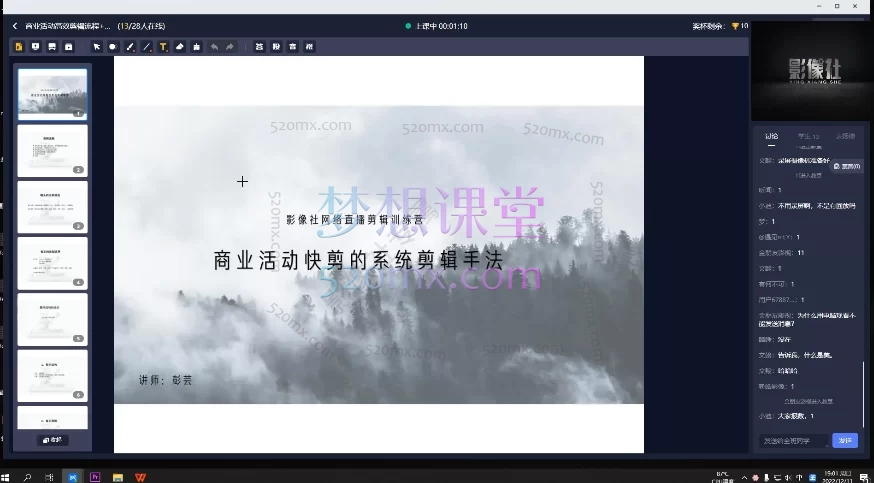Select the brush pen tool
Viewport: 874px width, 483px height.
pyautogui.click(x=130, y=47)
